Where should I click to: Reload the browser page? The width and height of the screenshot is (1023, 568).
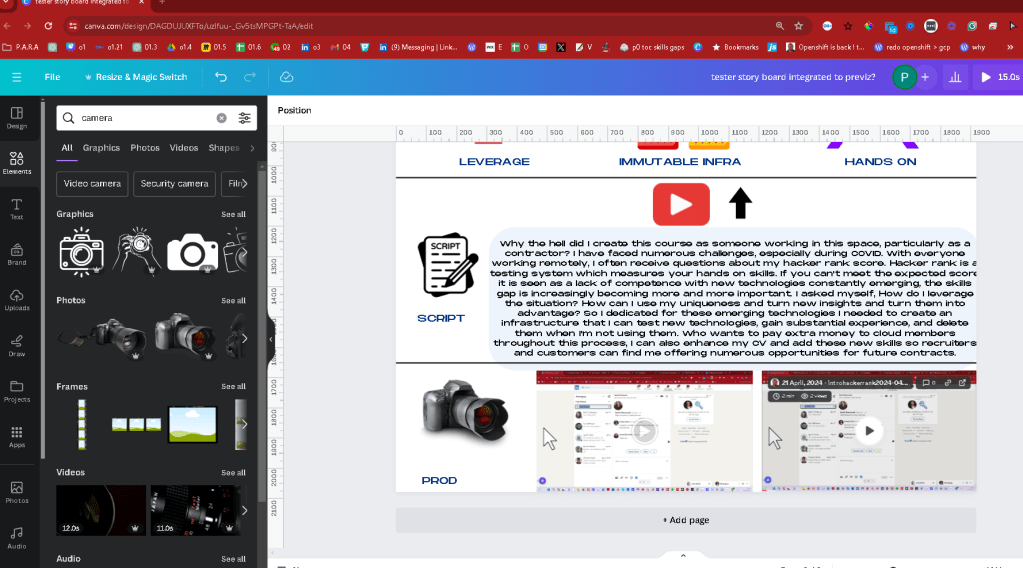48,26
